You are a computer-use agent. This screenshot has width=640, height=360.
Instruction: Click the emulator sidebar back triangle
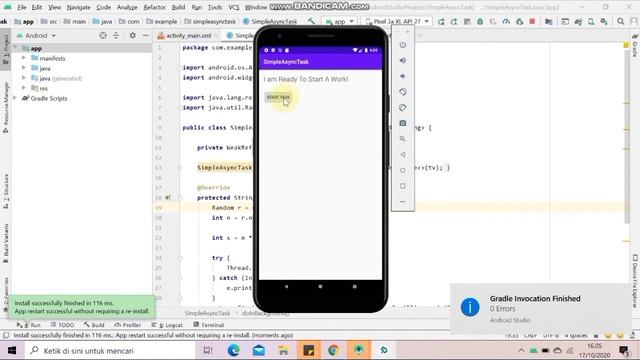tap(402, 155)
